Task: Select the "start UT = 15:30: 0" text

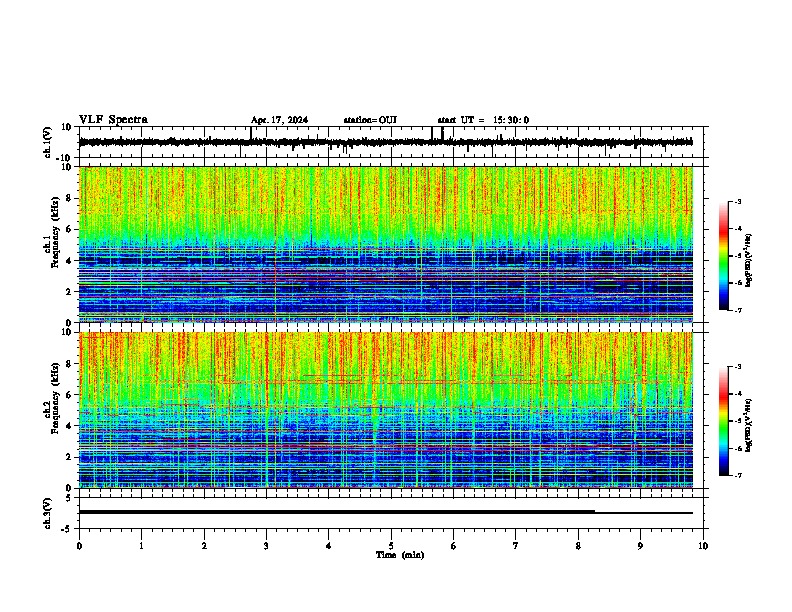Action: tap(483, 120)
